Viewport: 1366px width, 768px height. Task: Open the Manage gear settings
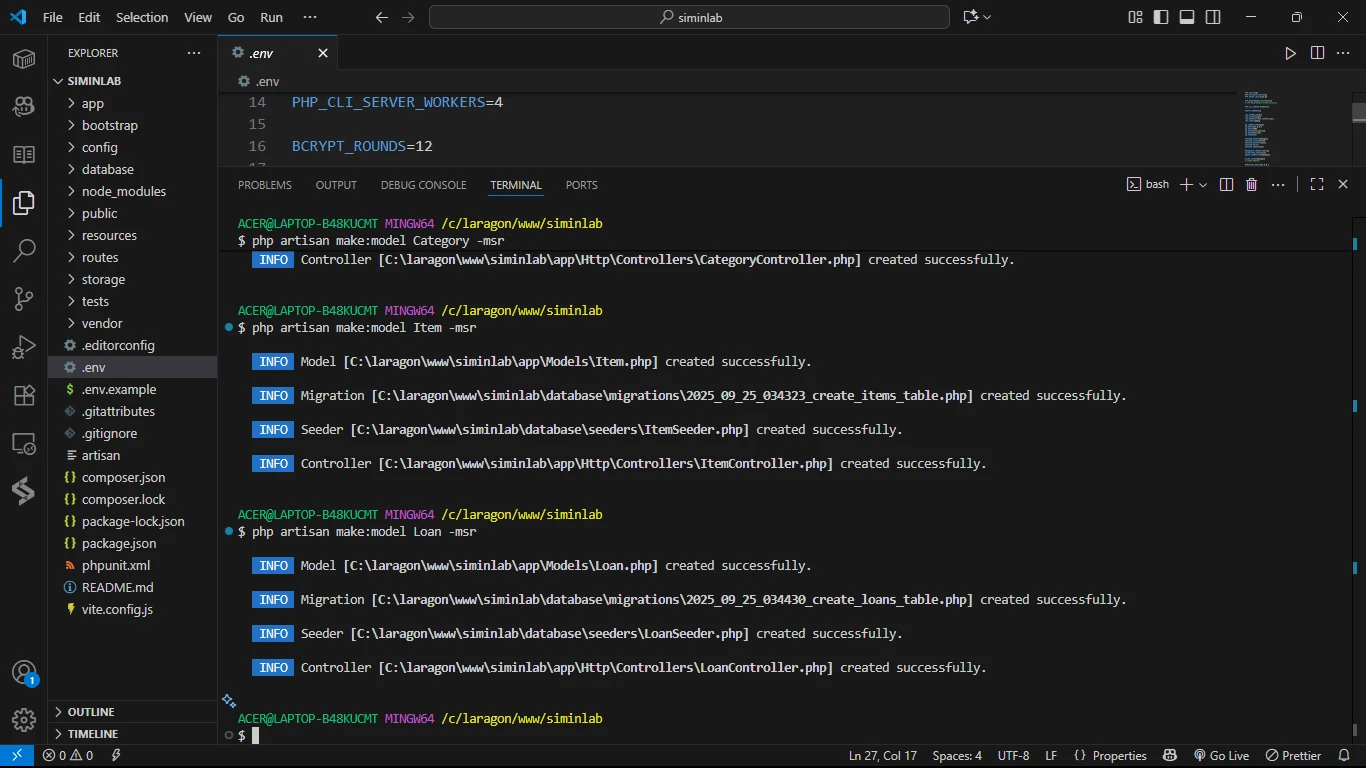(x=24, y=719)
